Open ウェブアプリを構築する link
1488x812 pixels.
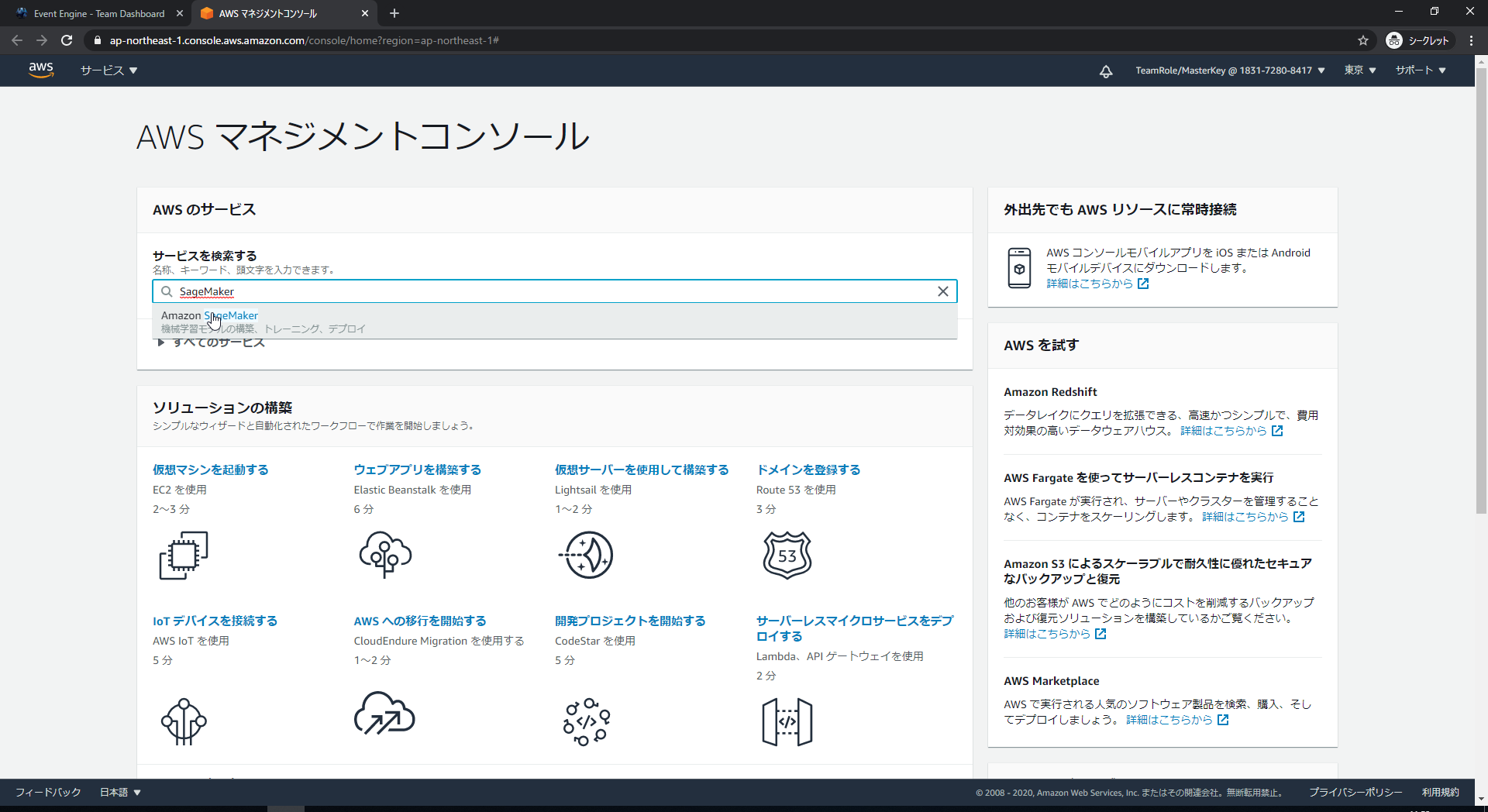tap(418, 470)
